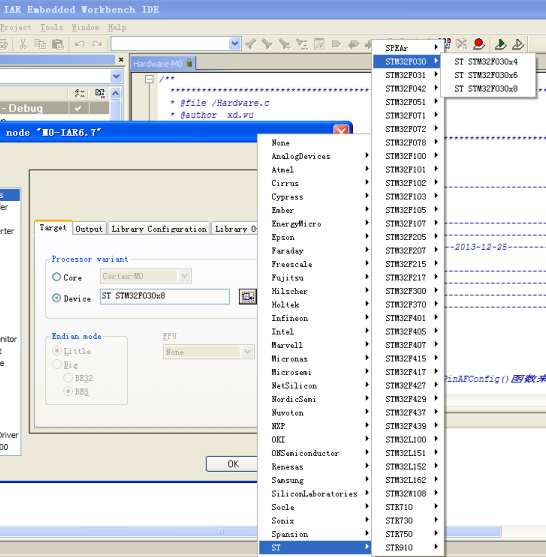Select Little endian mode radio
The height and width of the screenshot is (557, 546).
click(56, 351)
